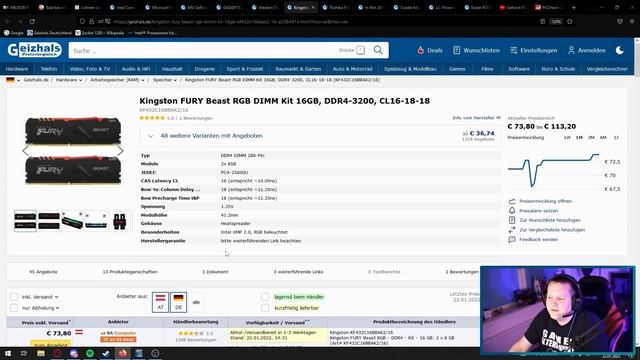Open the Games category
The height and width of the screenshot is (360, 640).
click(x=457, y=69)
